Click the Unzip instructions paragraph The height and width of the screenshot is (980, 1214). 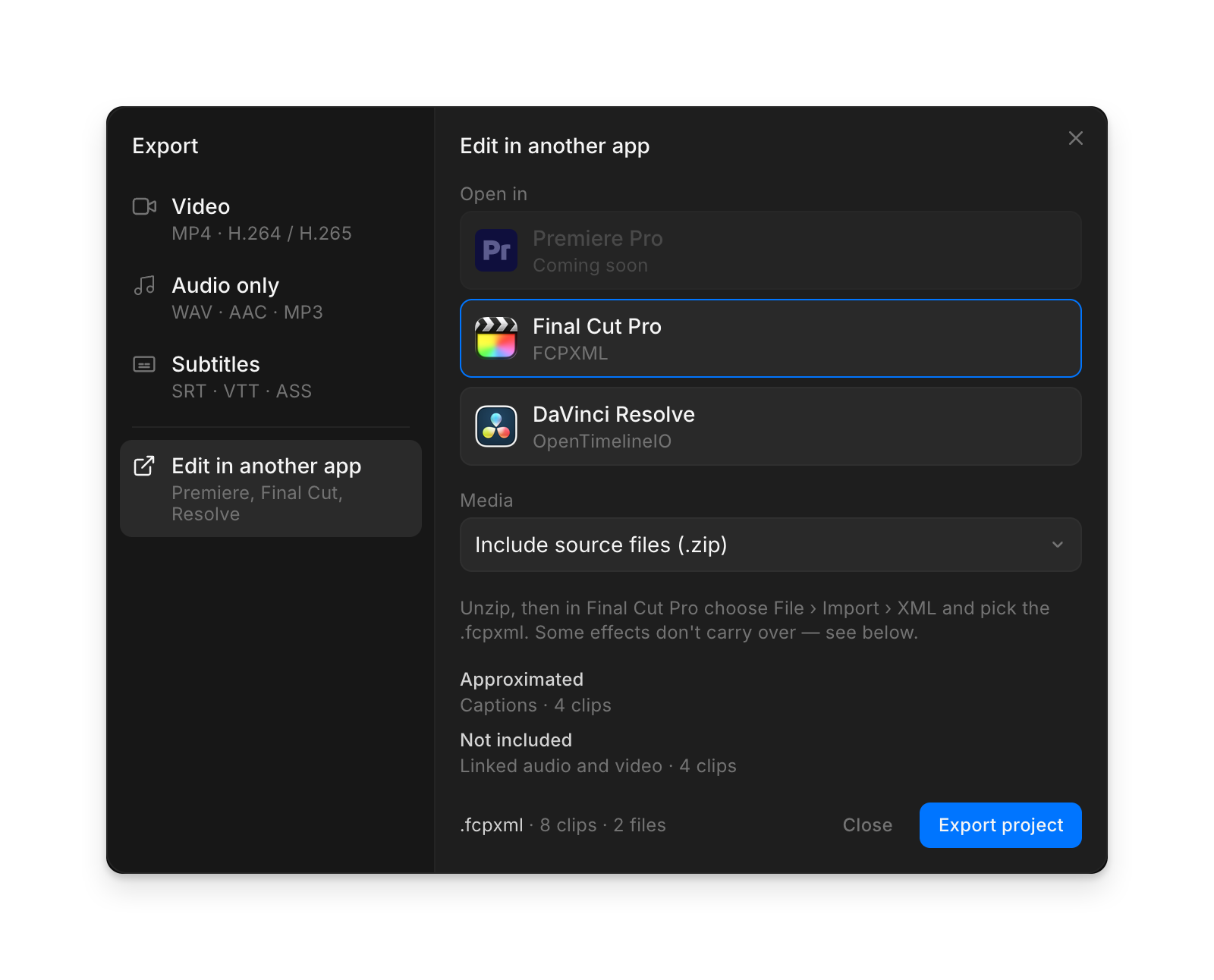coord(755,620)
